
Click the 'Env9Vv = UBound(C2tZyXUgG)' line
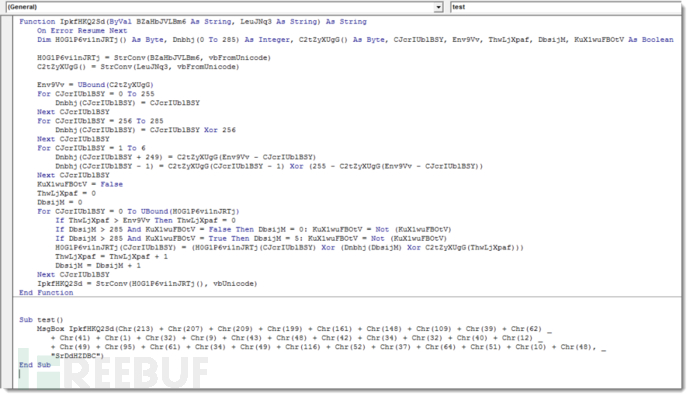tap(95, 85)
